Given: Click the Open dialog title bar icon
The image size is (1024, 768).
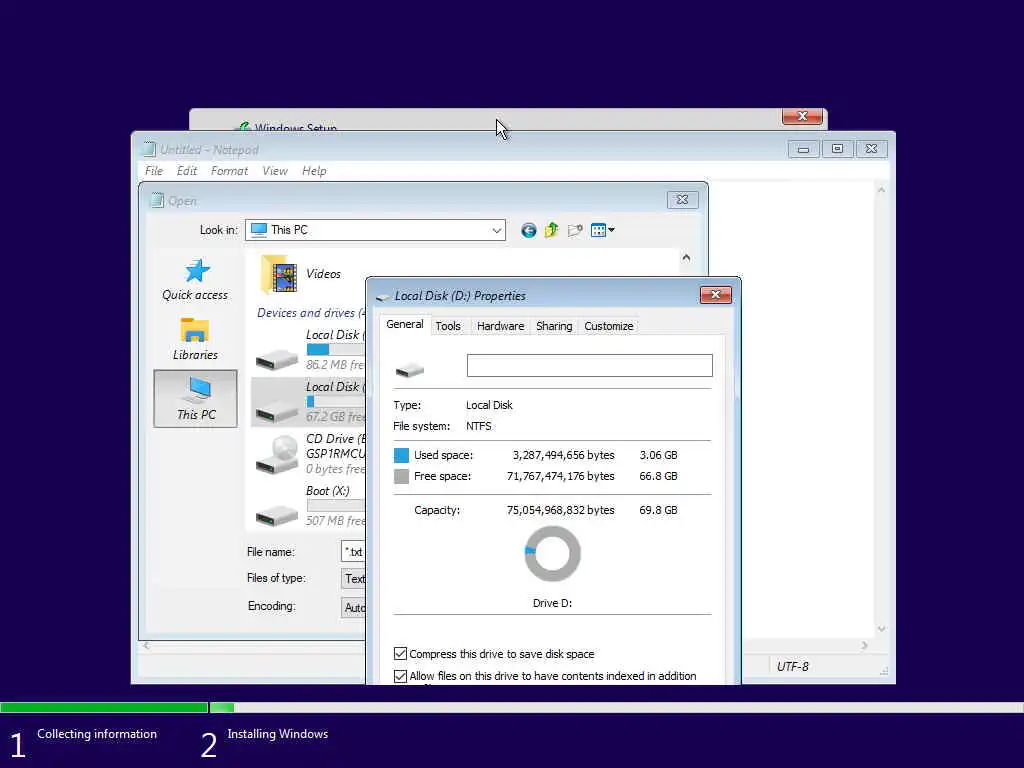Looking at the screenshot, I should [157, 200].
